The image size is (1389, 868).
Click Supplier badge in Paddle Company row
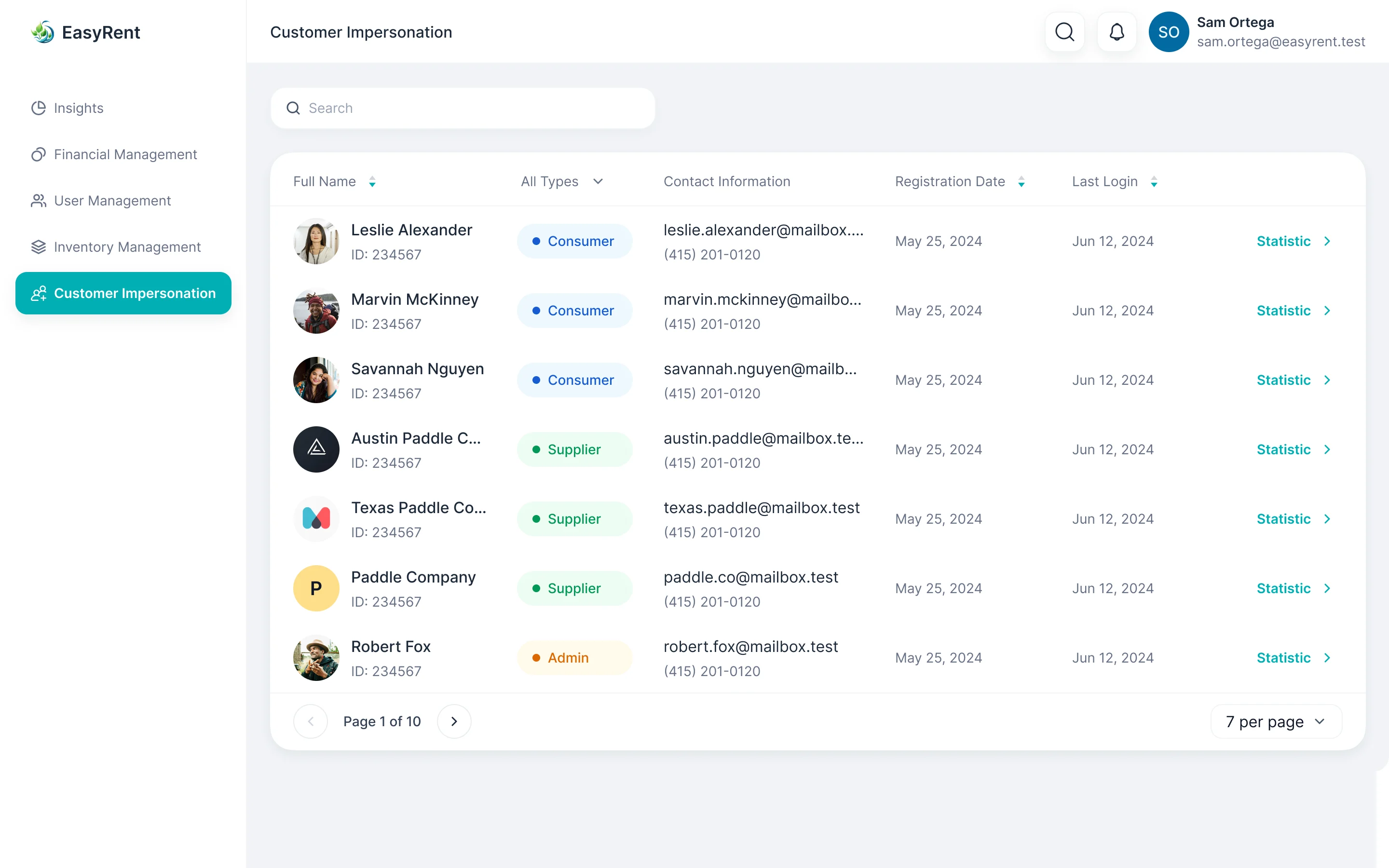574,588
